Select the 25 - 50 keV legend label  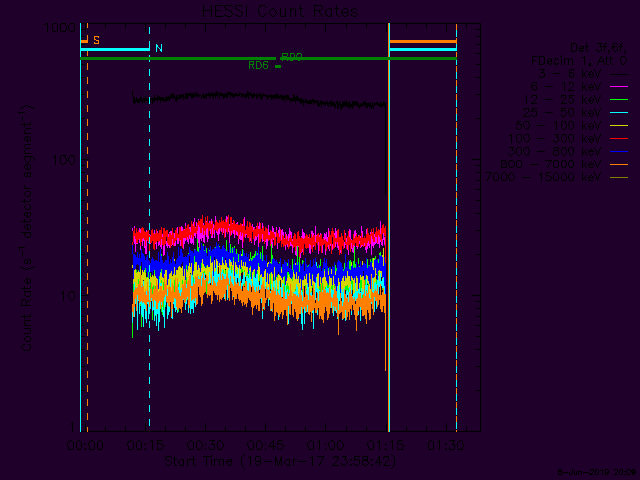(562, 113)
